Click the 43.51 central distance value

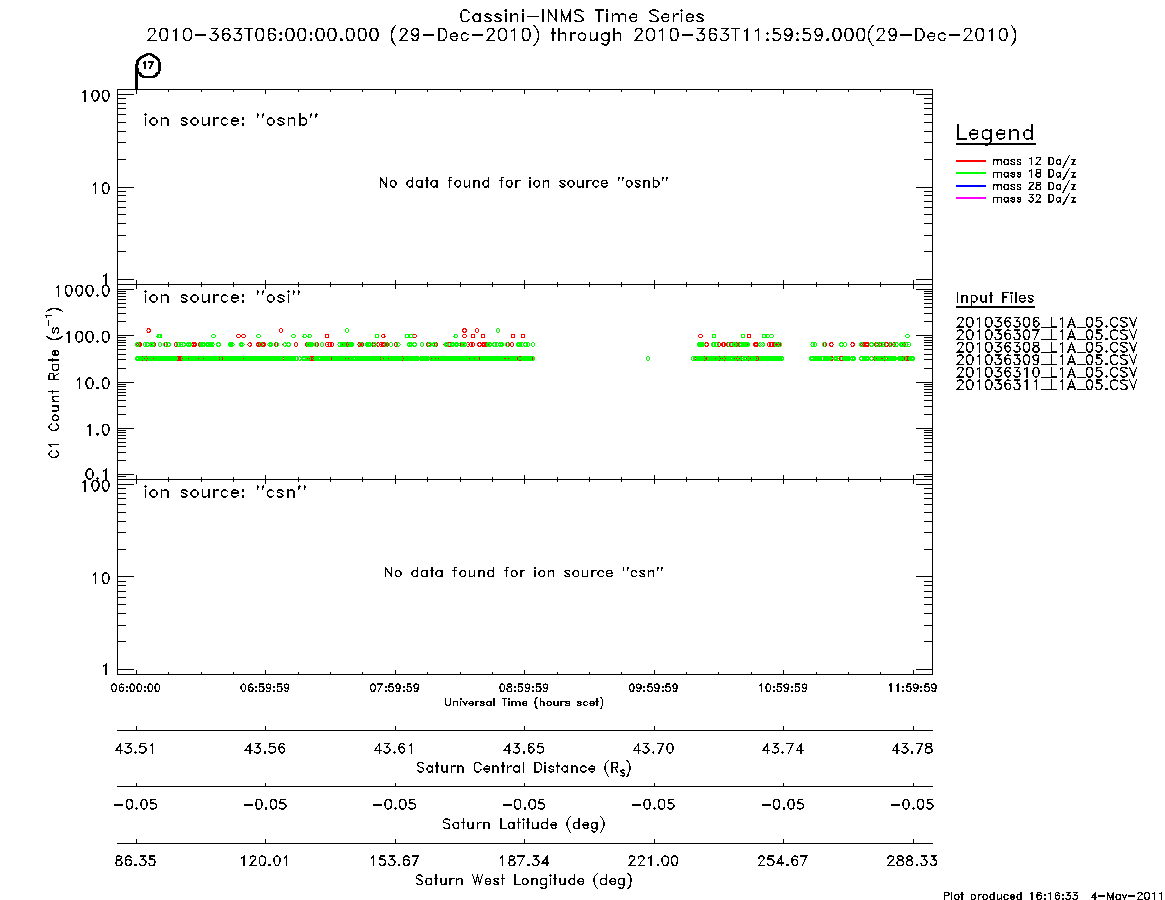point(135,748)
